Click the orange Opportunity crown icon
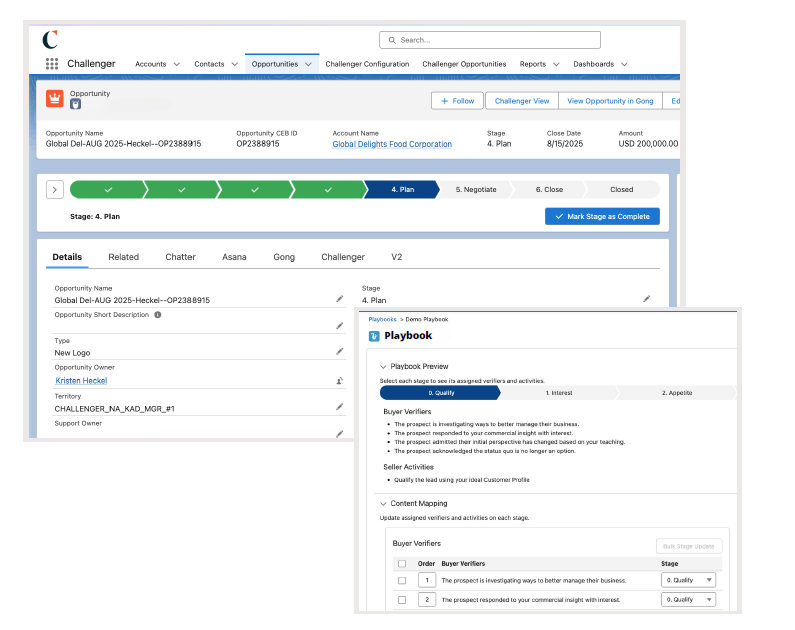 tap(55, 98)
